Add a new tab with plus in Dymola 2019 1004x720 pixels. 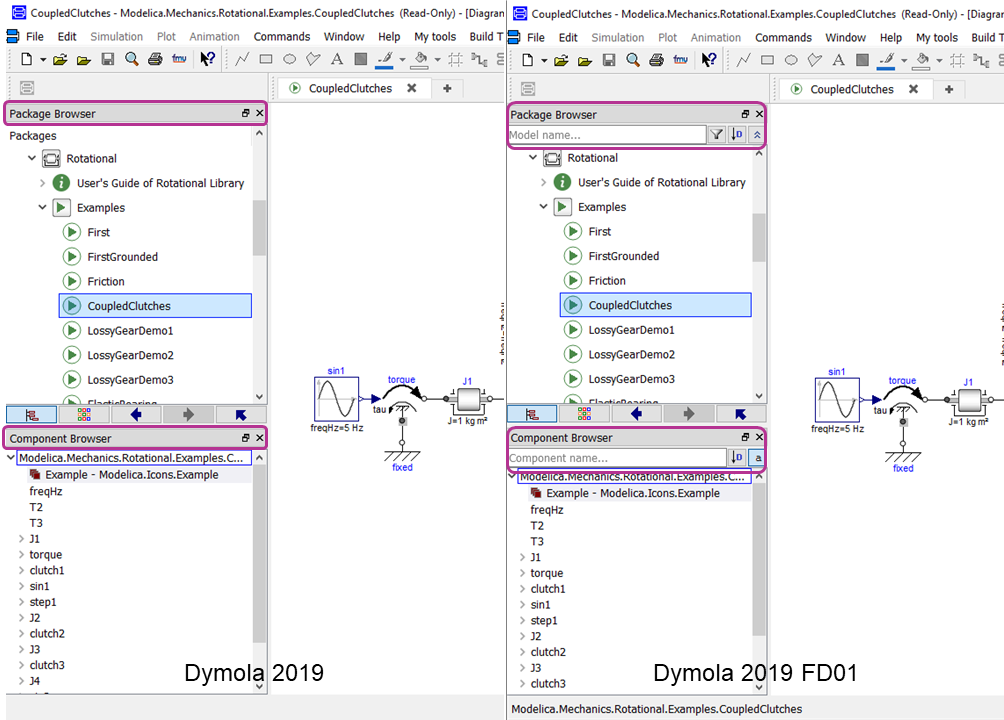447,88
